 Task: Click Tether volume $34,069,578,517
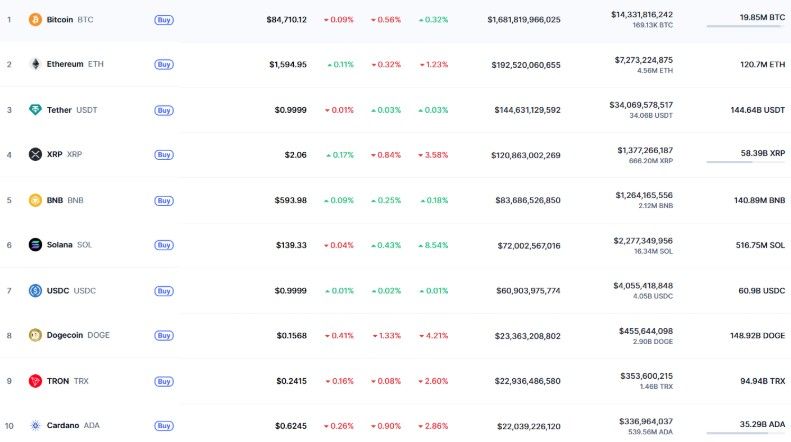(x=641, y=105)
